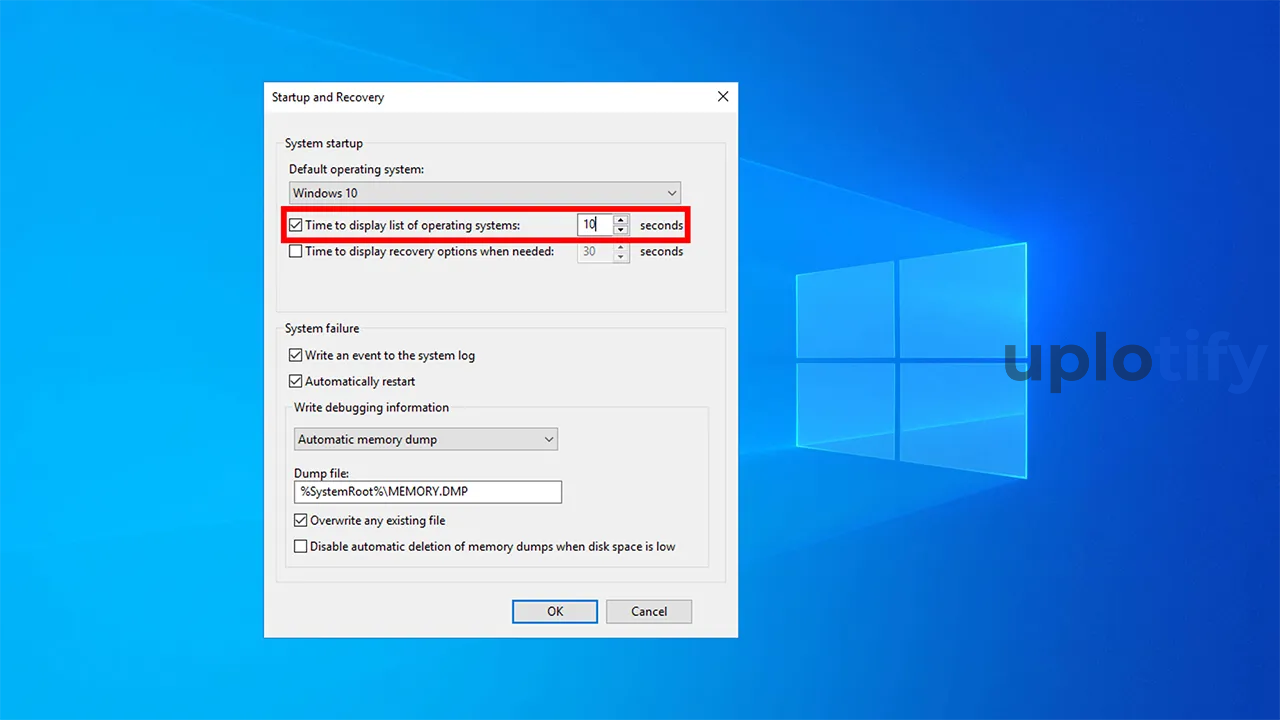The height and width of the screenshot is (720, 1280).
Task: Uncheck Overwrite any existing file
Action: (300, 521)
